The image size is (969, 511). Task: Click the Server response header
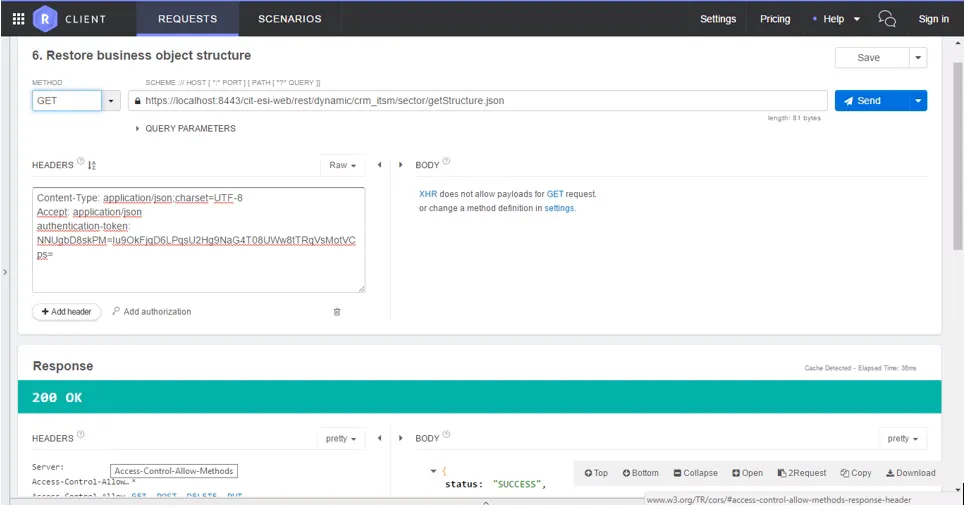(48, 469)
